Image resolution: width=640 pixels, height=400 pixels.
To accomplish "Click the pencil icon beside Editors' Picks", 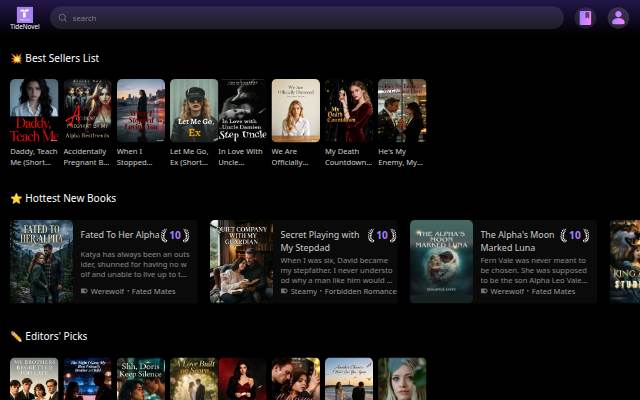I will (16, 337).
